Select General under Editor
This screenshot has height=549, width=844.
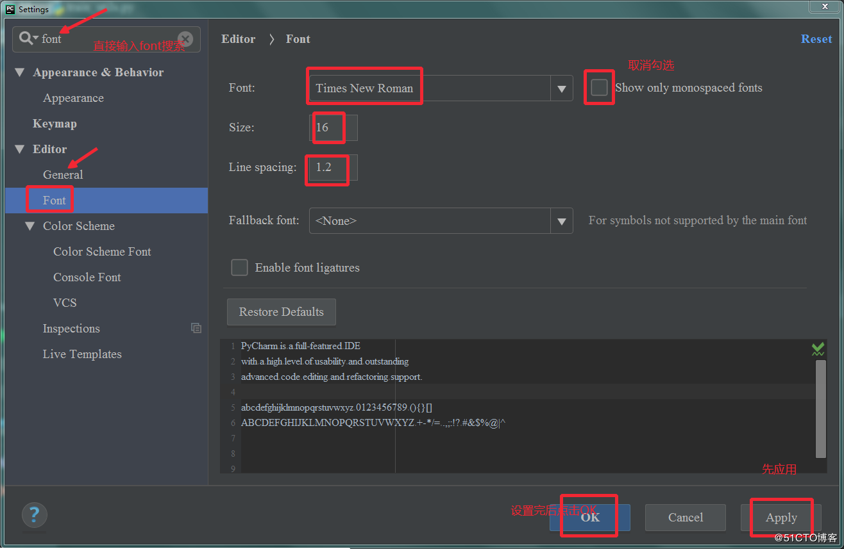(63, 175)
